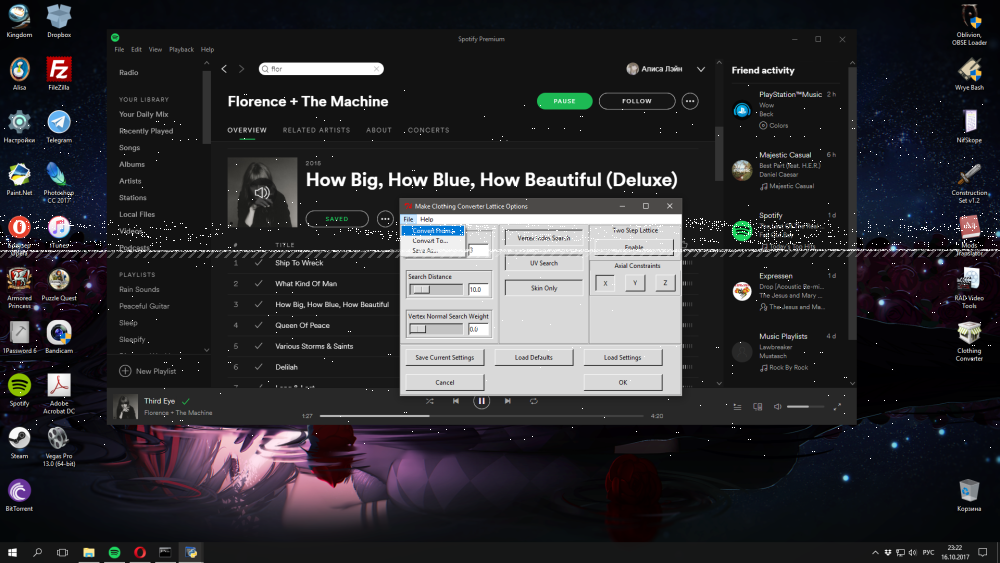The height and width of the screenshot is (563, 1000).
Task: Skip to next track
Action: click(508, 401)
